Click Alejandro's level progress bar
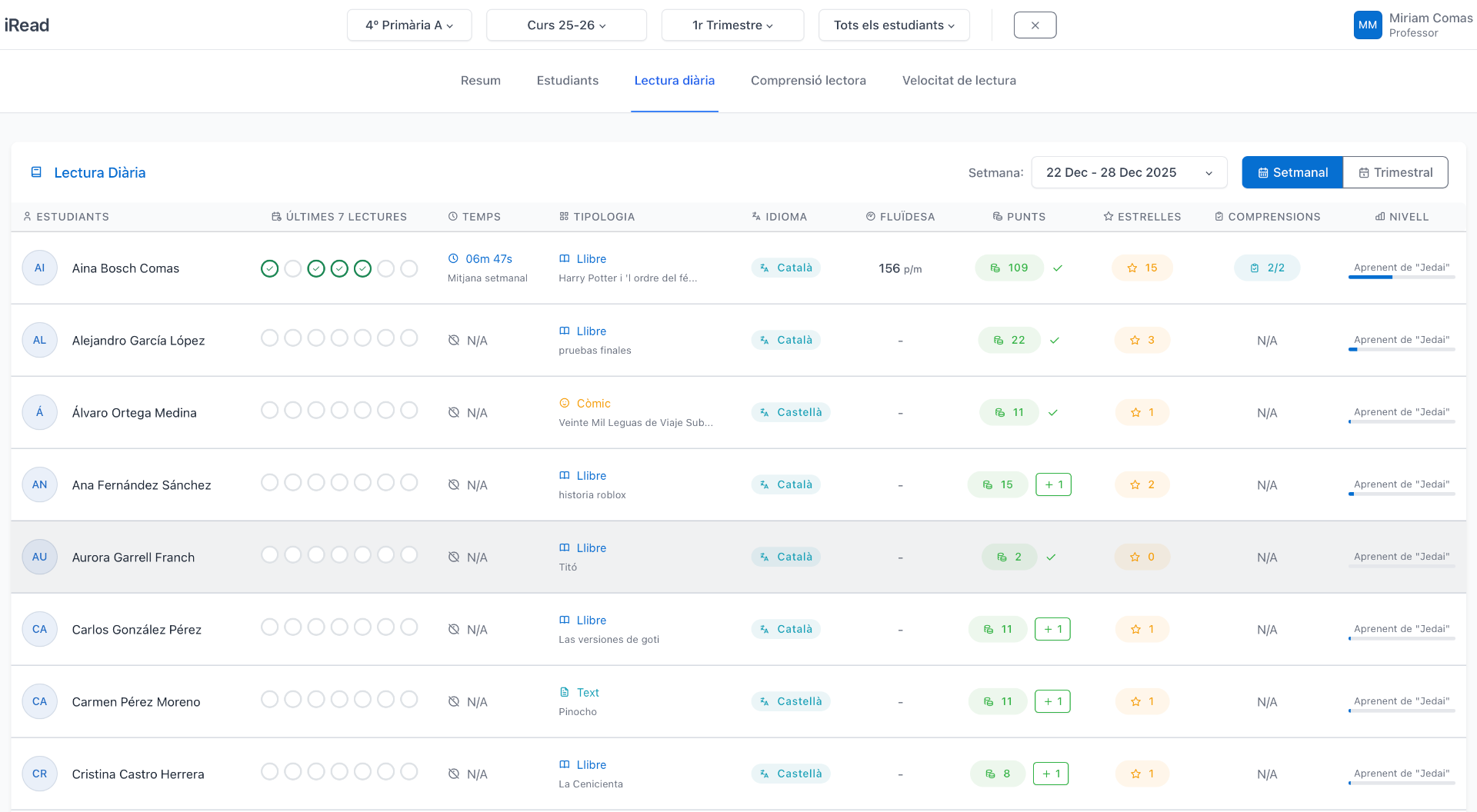 click(x=1402, y=349)
